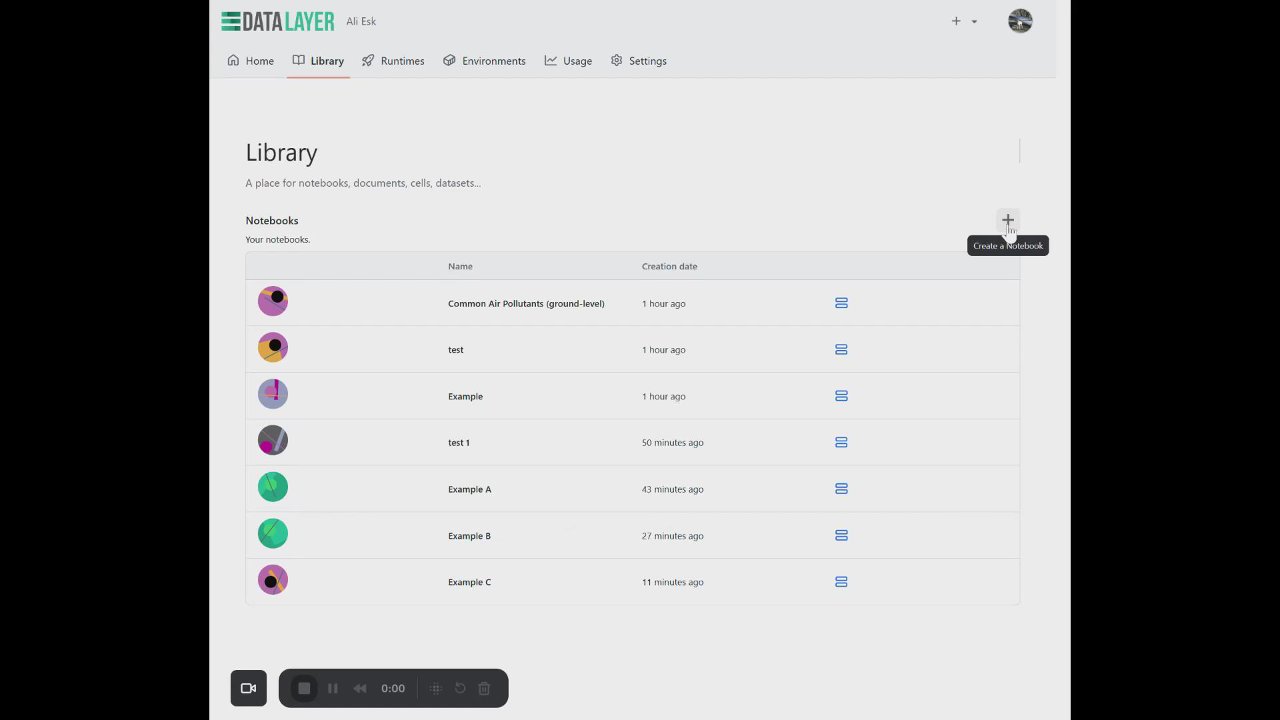Open the notebook named test

point(456,349)
